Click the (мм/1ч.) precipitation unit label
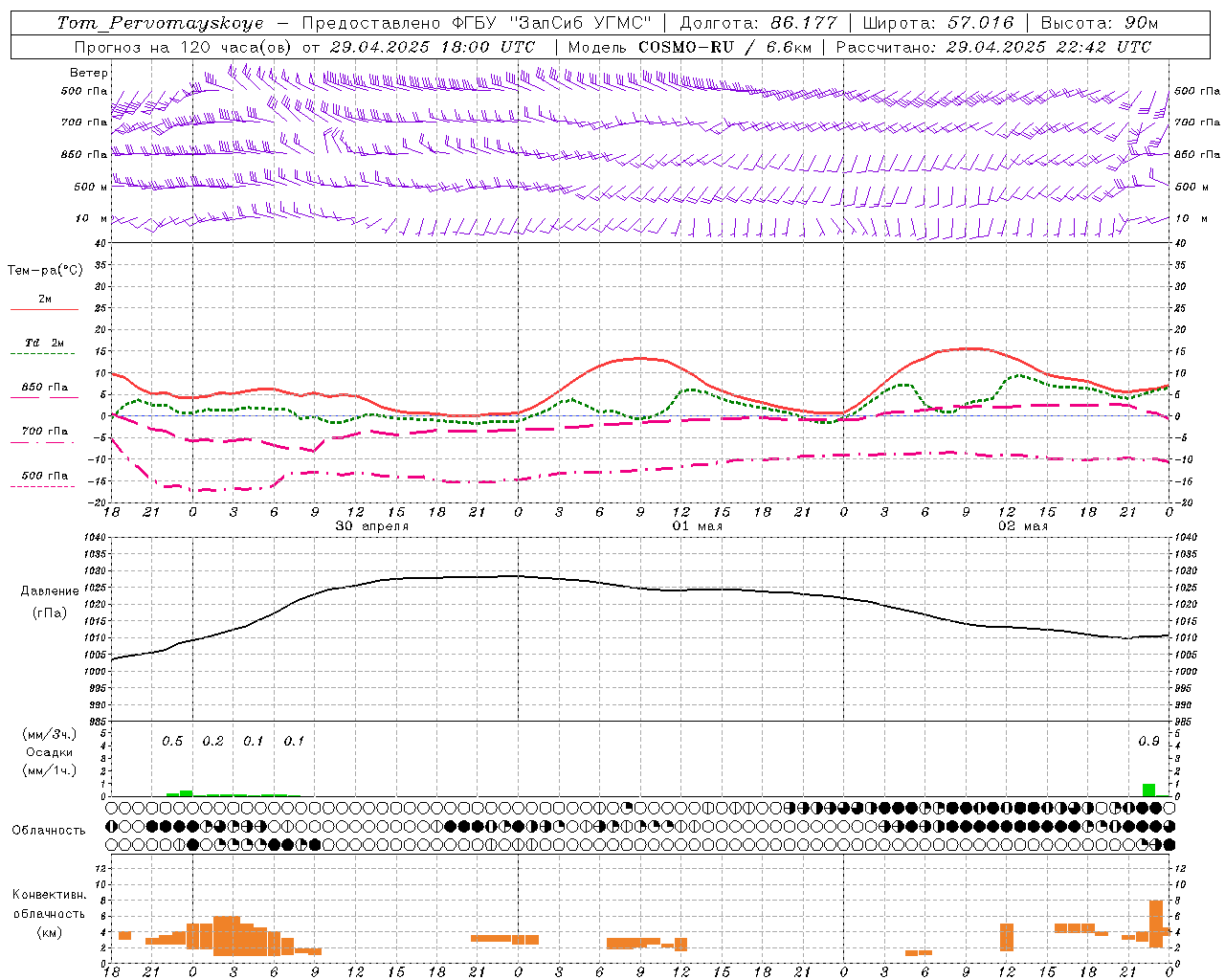The image size is (1225, 980). click(x=50, y=770)
